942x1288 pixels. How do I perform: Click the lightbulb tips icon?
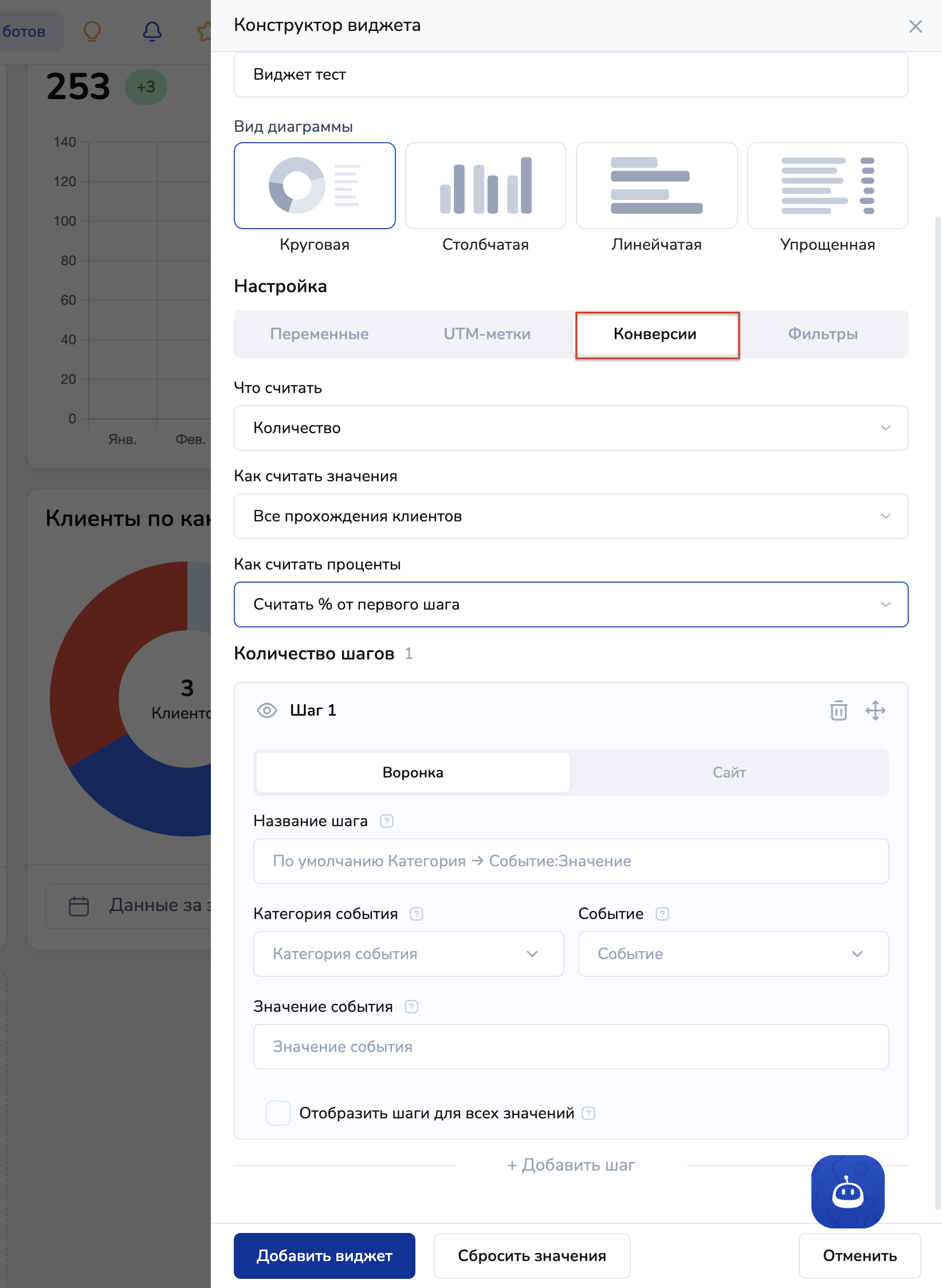point(92,32)
